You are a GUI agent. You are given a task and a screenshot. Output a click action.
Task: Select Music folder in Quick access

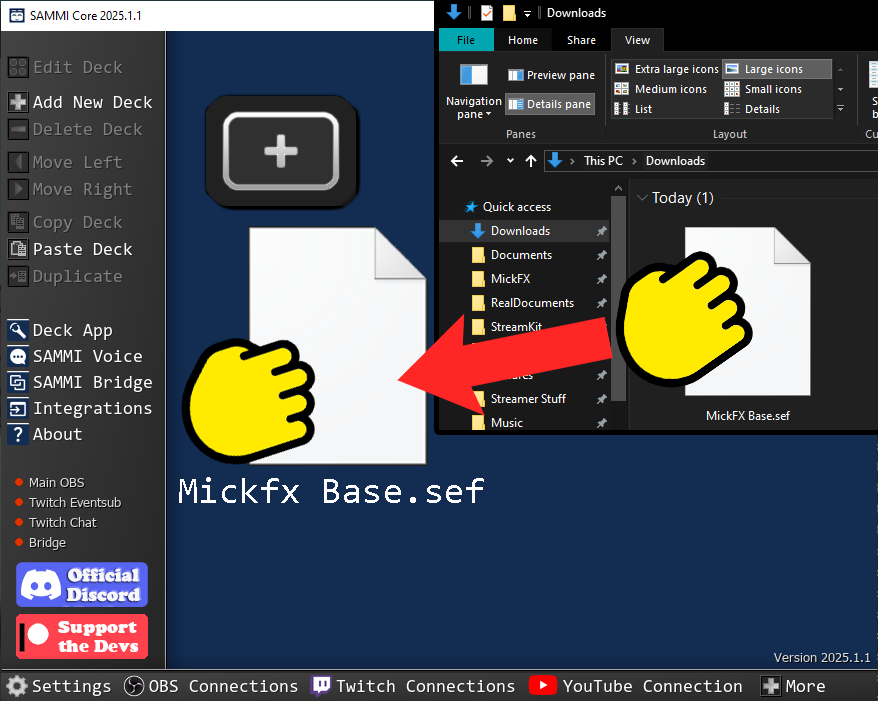(x=507, y=423)
